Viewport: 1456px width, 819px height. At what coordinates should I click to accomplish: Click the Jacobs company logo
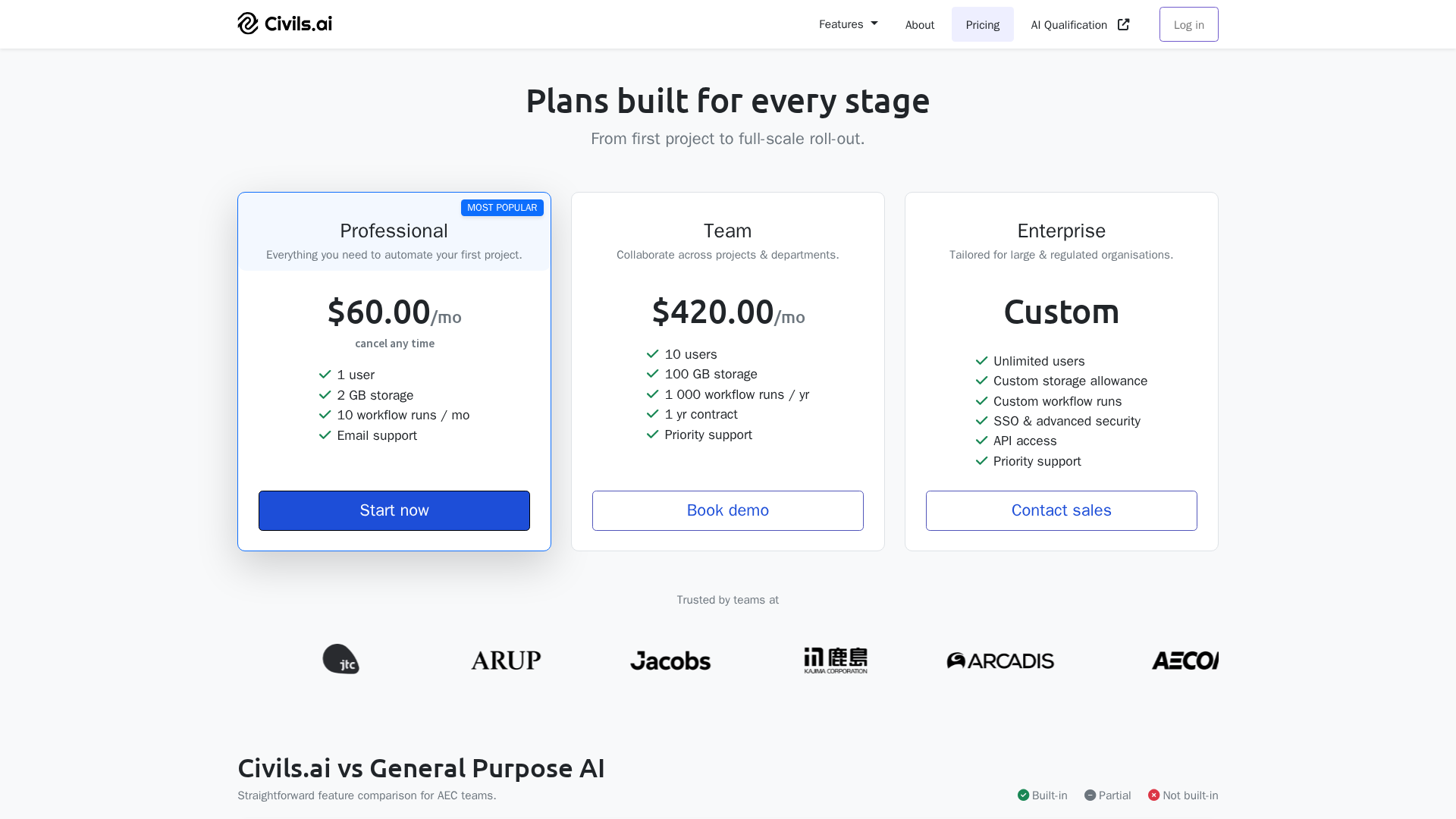pos(670,661)
